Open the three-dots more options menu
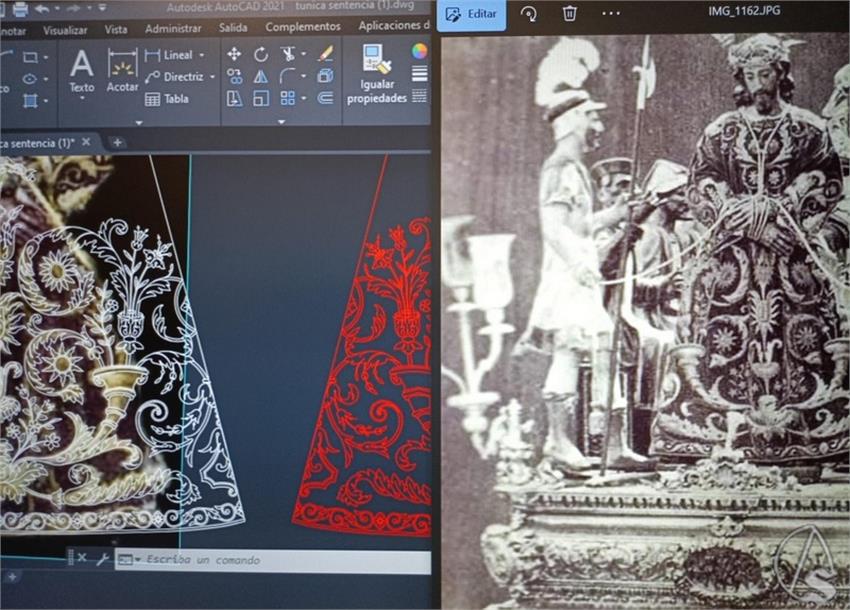The height and width of the screenshot is (610, 850). (x=611, y=14)
